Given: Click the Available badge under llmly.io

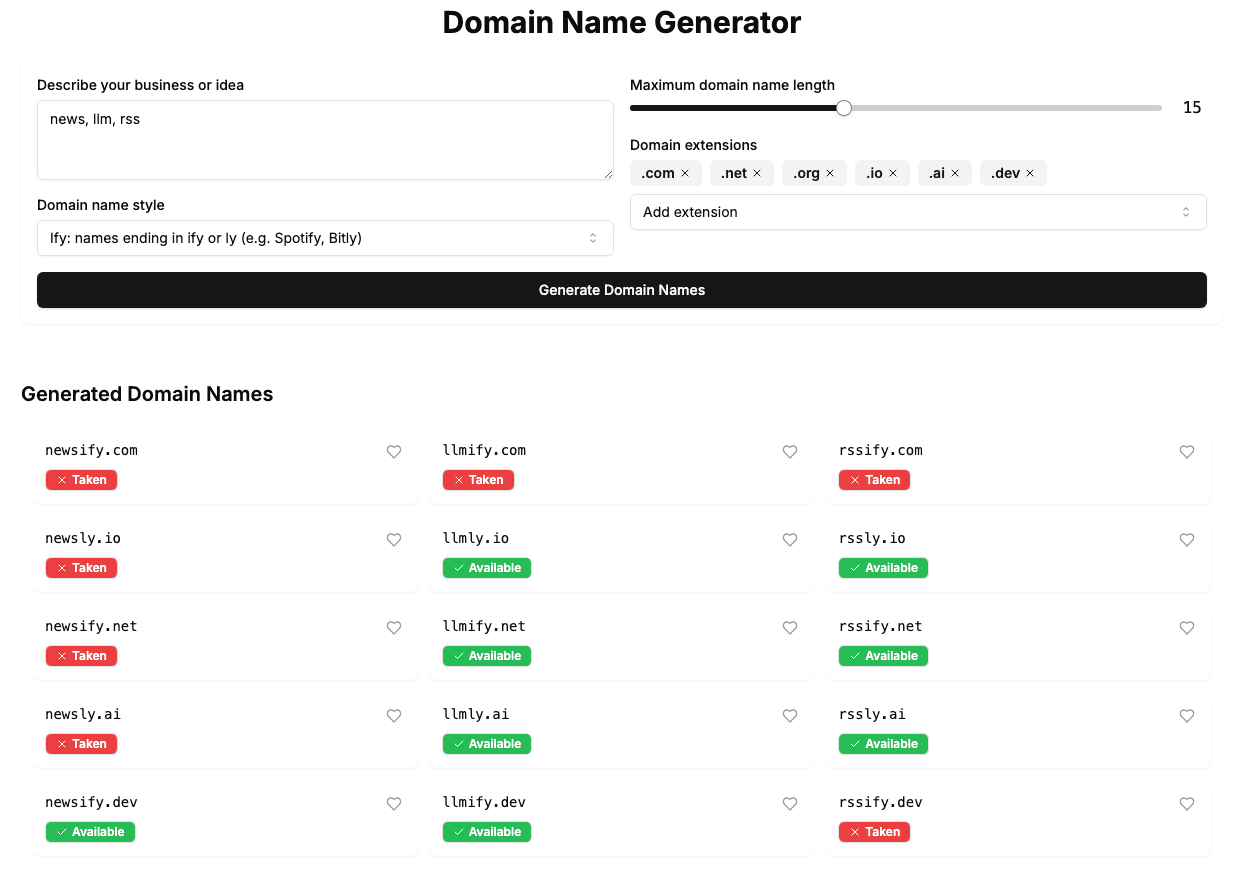Looking at the screenshot, I should pos(487,568).
